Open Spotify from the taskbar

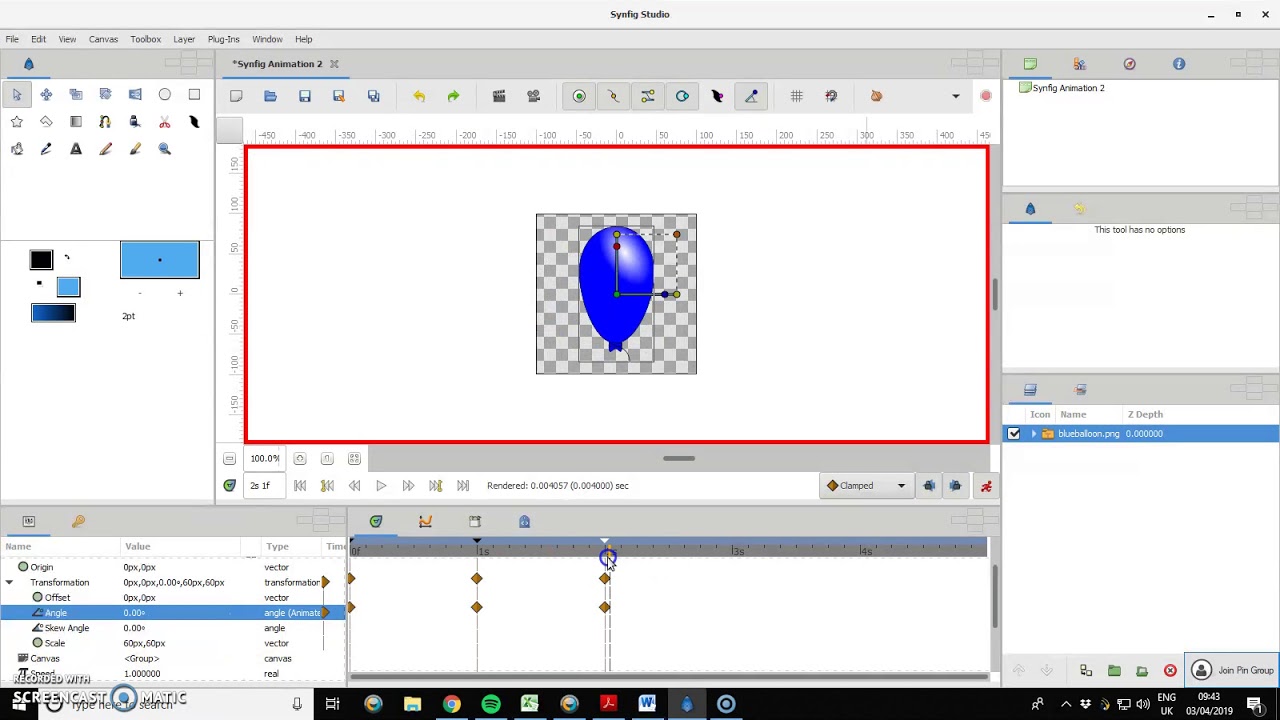(x=490, y=704)
